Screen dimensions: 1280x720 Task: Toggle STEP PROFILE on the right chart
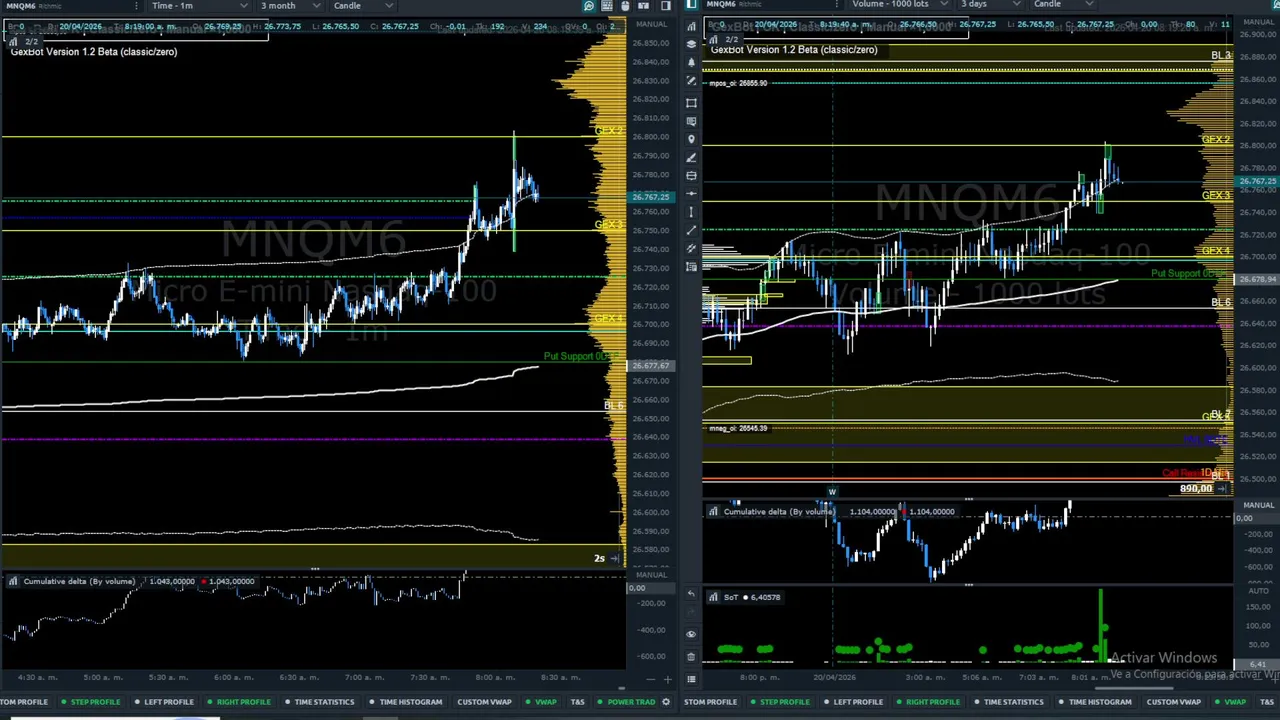coord(779,702)
